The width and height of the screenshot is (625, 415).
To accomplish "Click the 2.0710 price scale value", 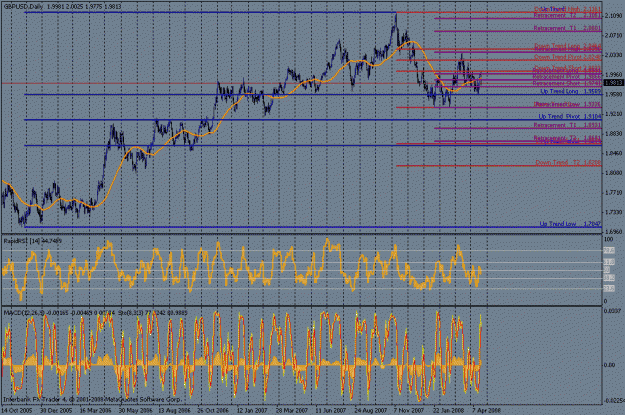I will 613,35.
